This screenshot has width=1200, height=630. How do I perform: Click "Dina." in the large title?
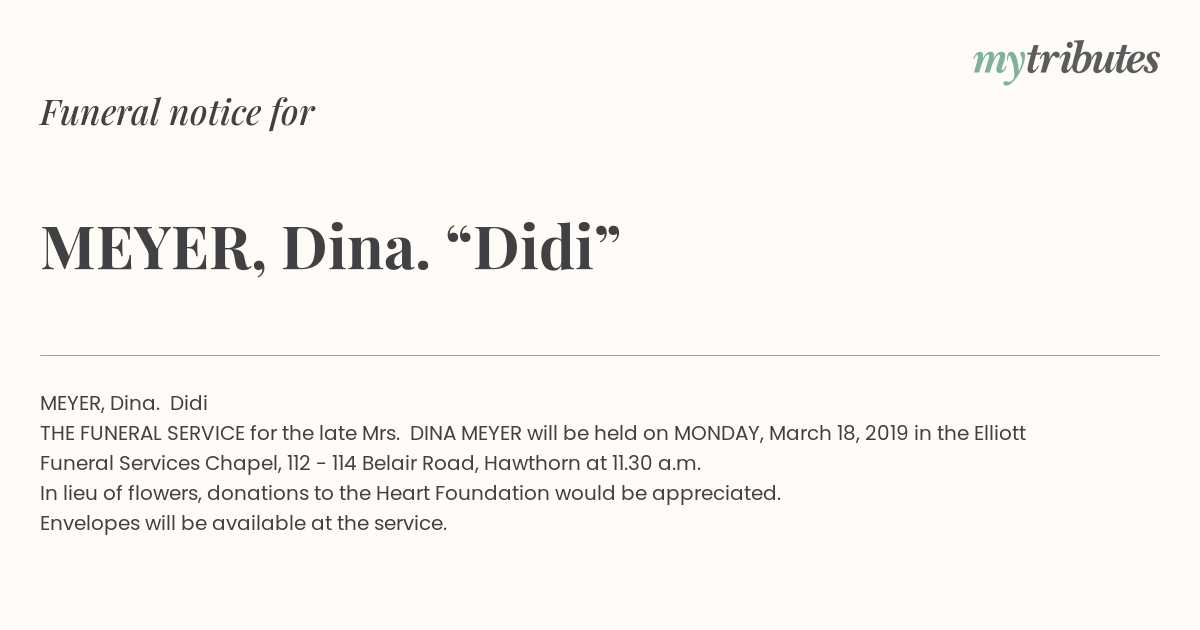point(356,248)
